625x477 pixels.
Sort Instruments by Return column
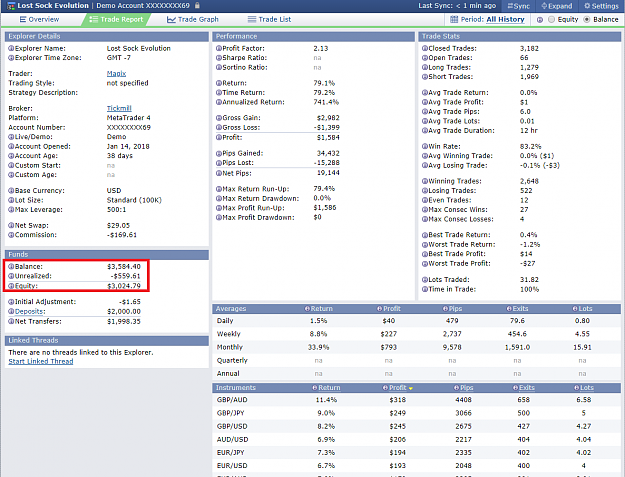point(329,387)
